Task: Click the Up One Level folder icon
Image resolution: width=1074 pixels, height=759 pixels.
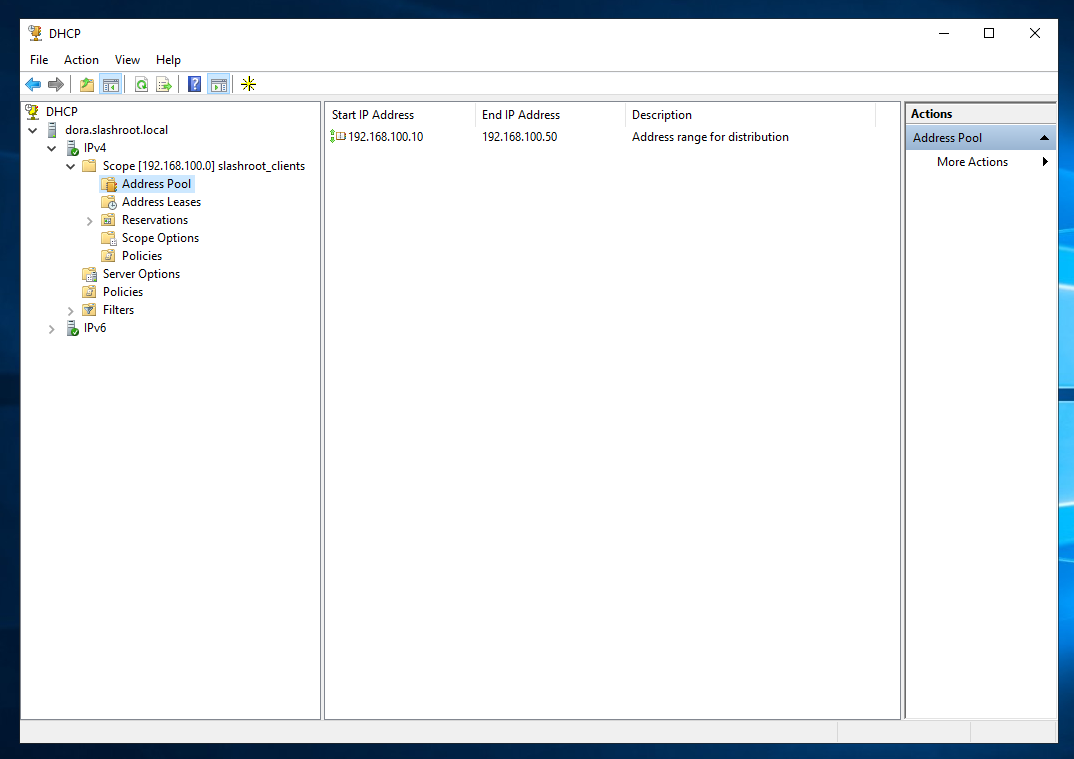Action: click(x=87, y=85)
